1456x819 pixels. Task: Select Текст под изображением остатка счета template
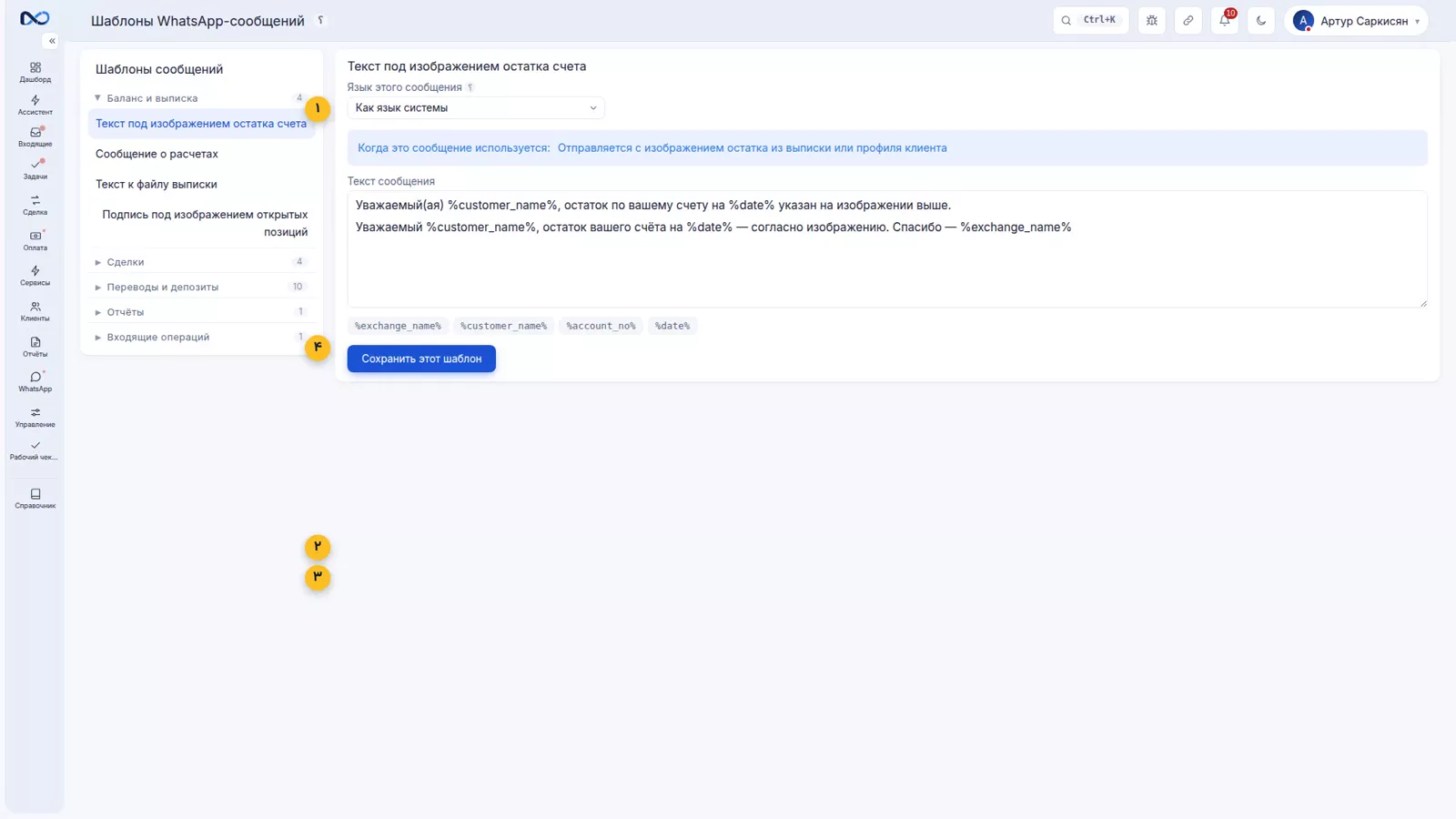[201, 124]
